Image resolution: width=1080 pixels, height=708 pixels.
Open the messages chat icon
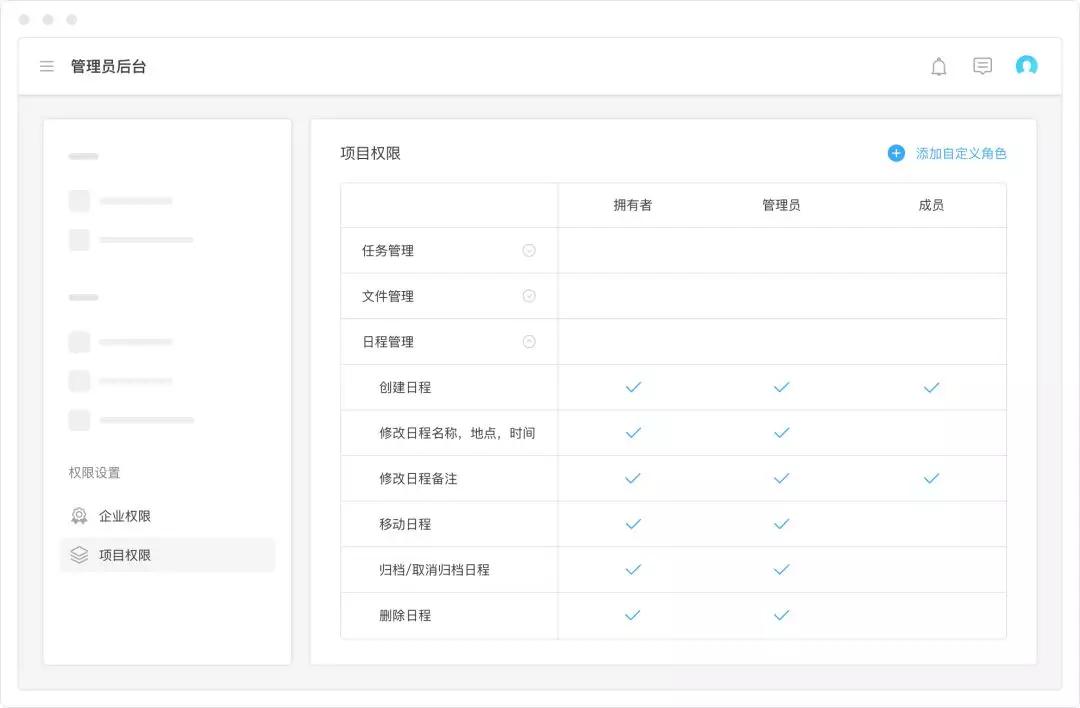(x=982, y=67)
